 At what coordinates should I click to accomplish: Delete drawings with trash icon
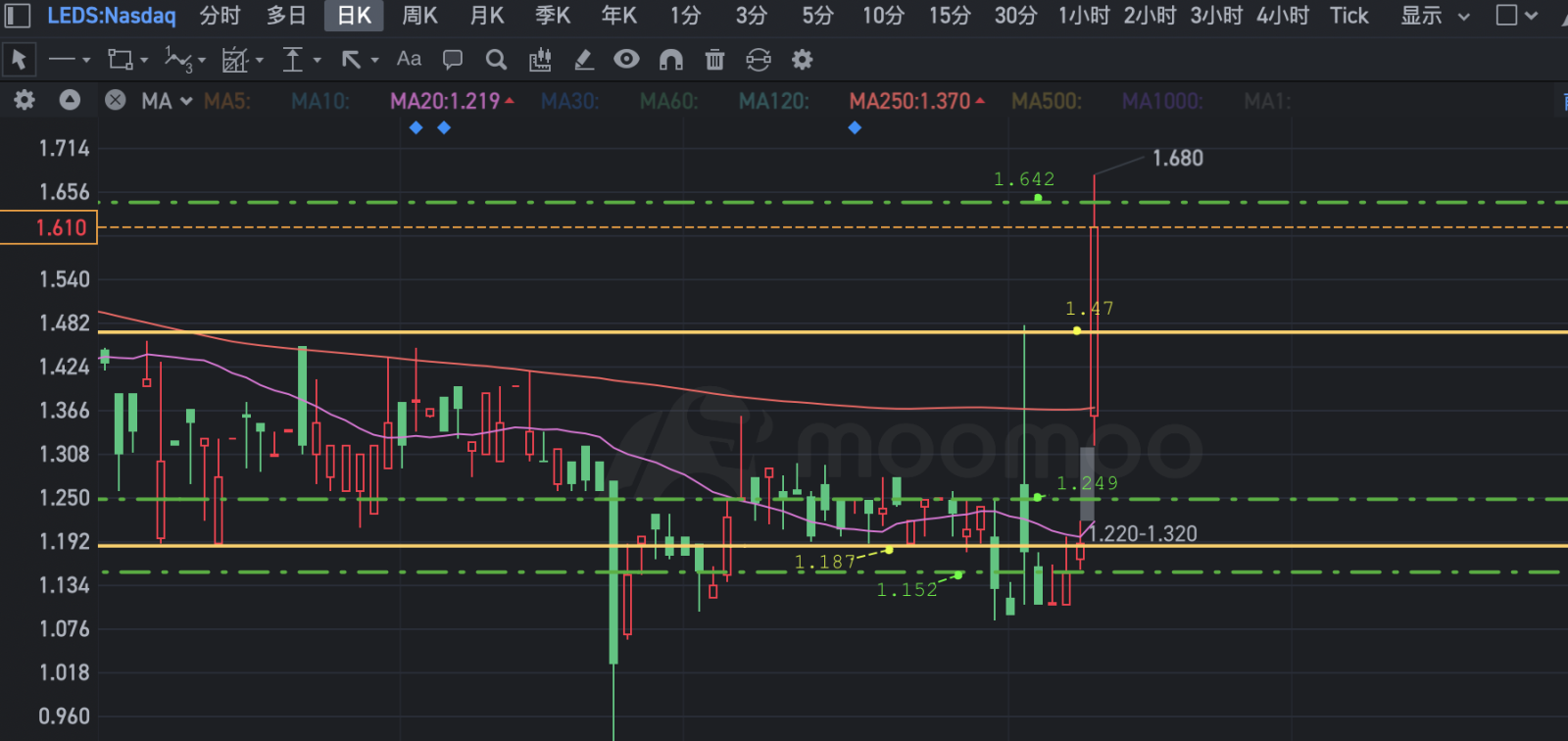714,60
